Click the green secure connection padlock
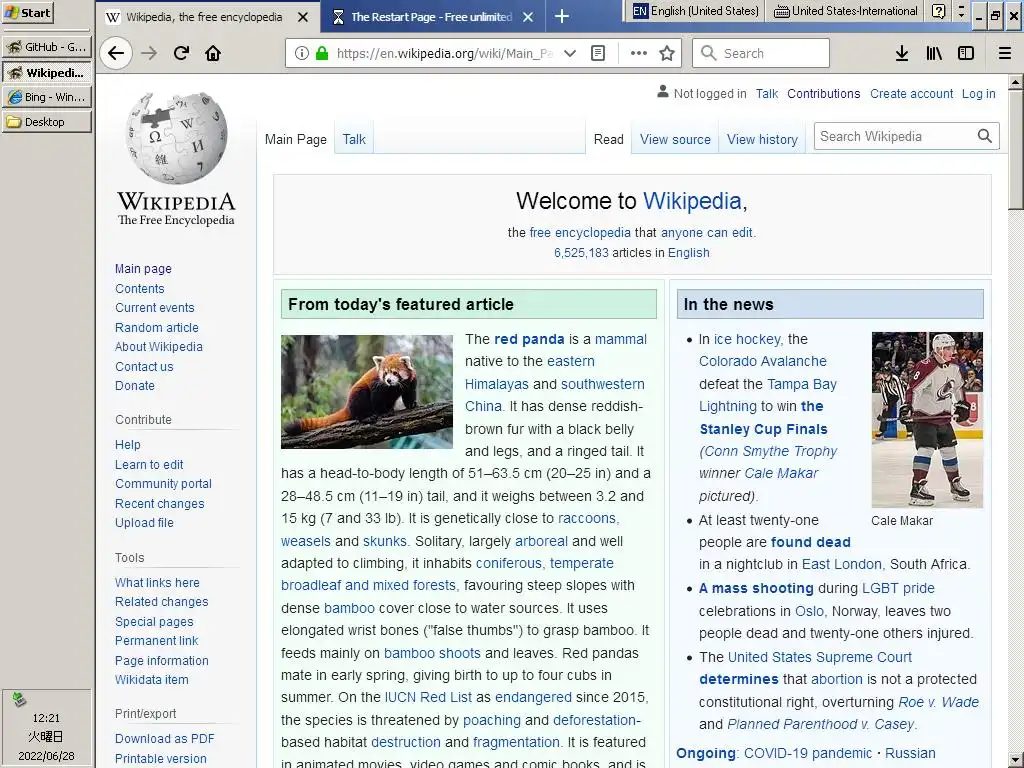 click(321, 53)
